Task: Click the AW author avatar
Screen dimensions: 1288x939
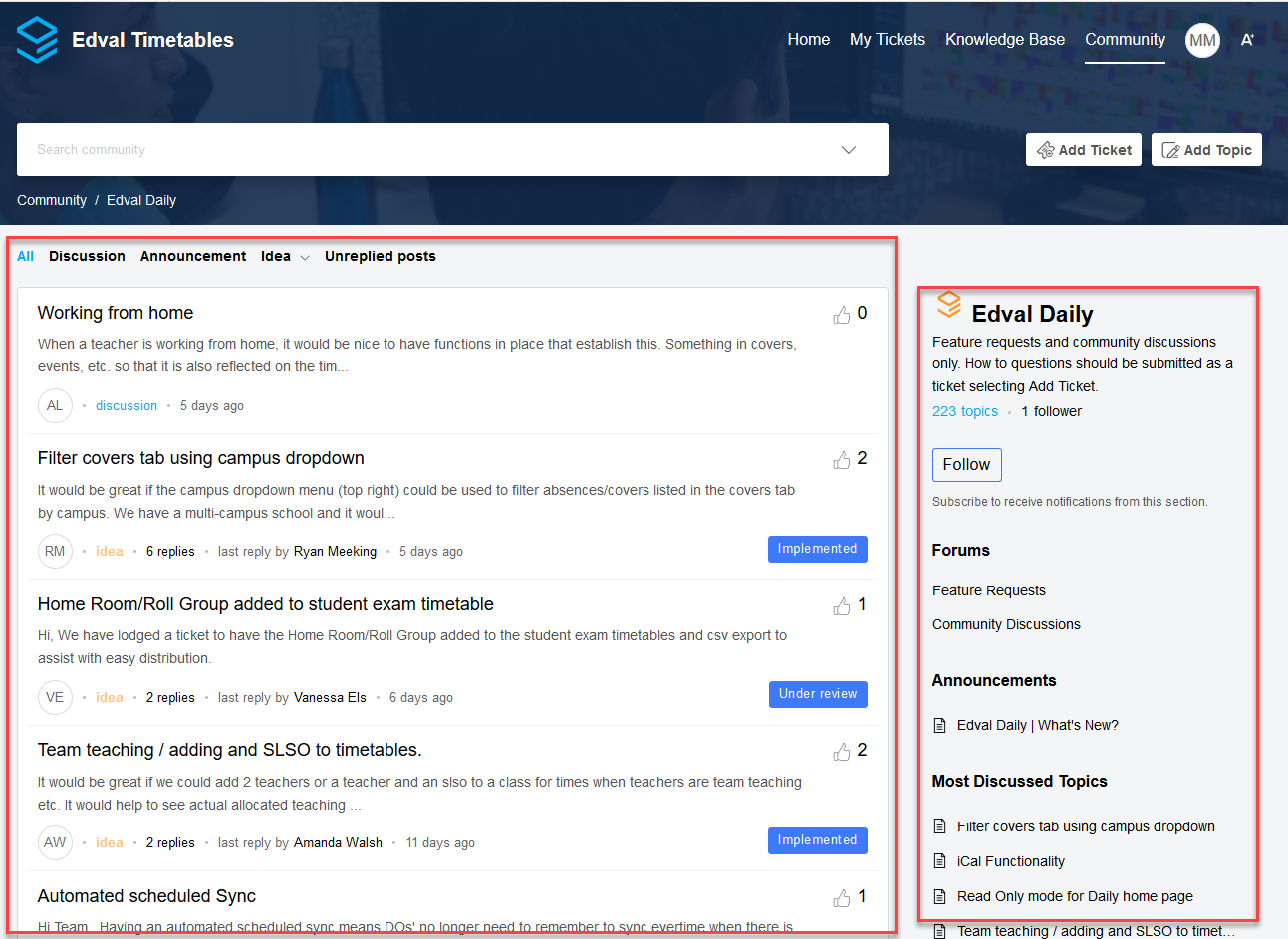Action: [55, 842]
